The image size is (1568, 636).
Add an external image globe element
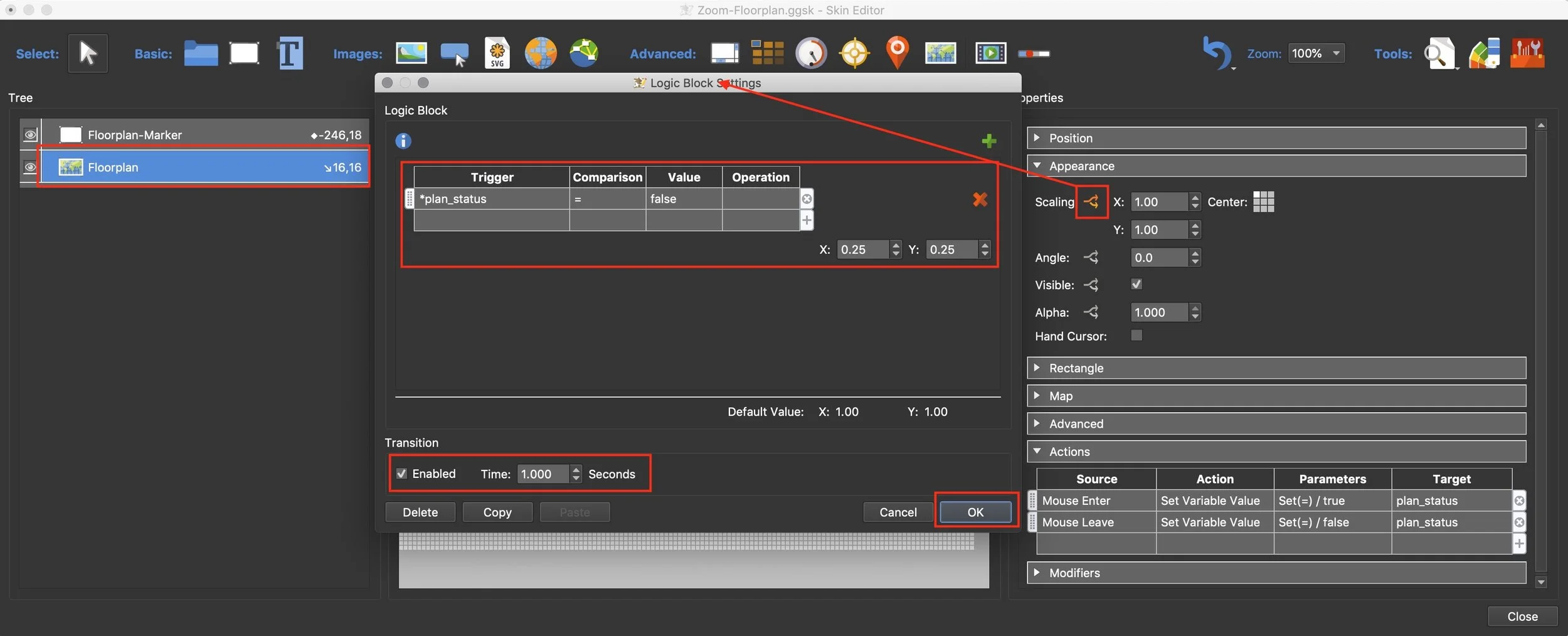(541, 53)
